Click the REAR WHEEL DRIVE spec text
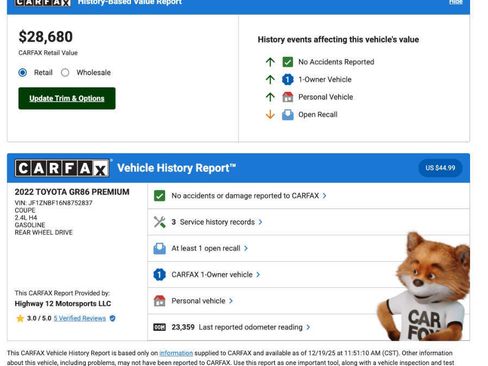The width and height of the screenshot is (488, 366). tap(43, 232)
